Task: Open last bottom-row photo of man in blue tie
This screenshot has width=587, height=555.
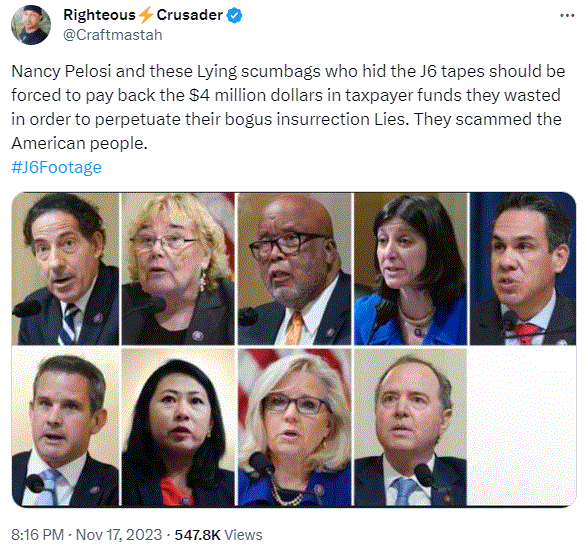Action: [x=410, y=427]
